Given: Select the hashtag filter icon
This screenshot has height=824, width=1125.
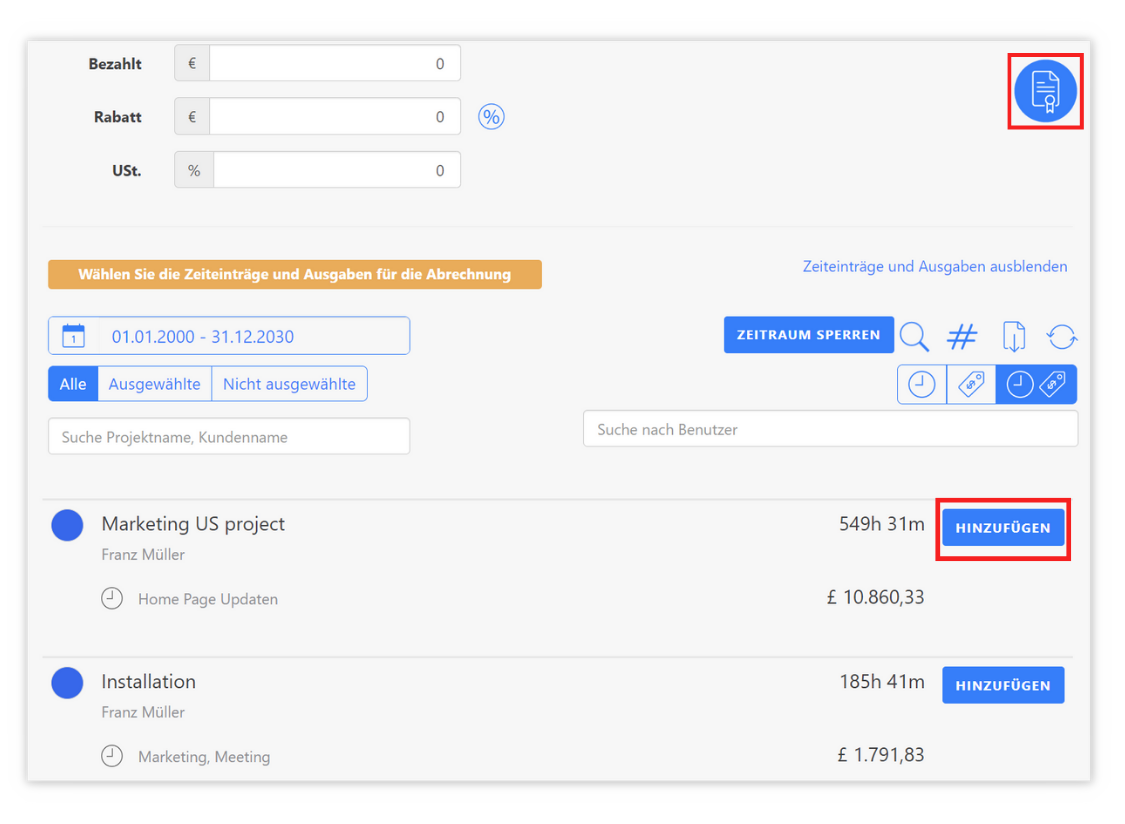Looking at the screenshot, I should [x=962, y=337].
